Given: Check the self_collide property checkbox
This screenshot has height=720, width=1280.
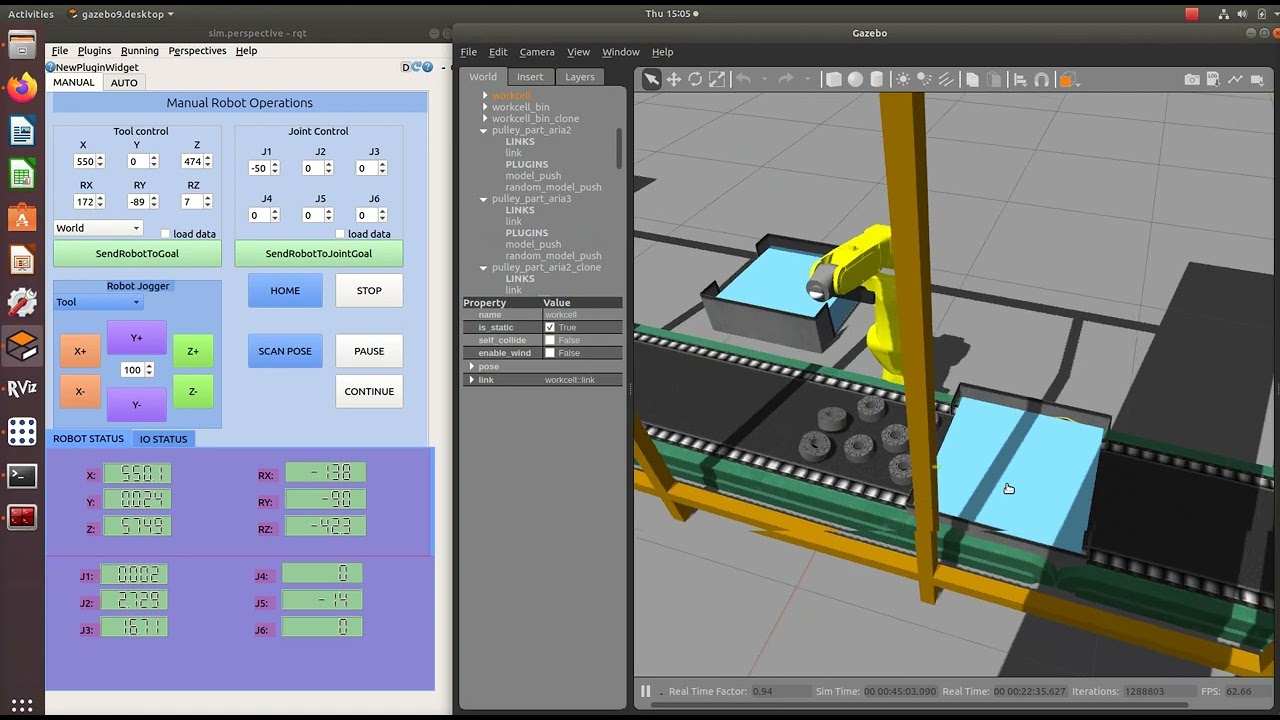Looking at the screenshot, I should click(x=549, y=340).
